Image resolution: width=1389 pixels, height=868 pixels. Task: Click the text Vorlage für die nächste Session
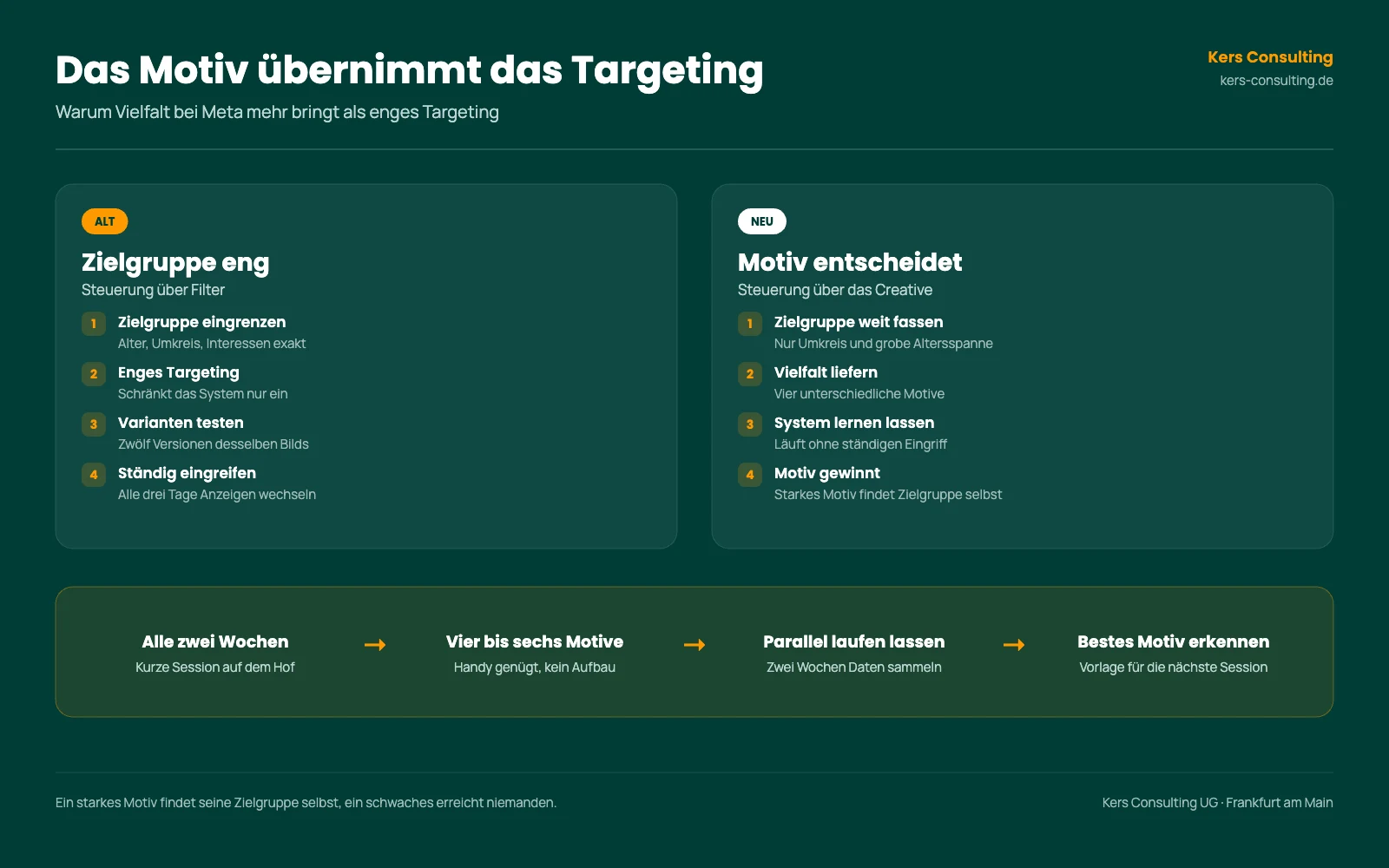point(1174,667)
